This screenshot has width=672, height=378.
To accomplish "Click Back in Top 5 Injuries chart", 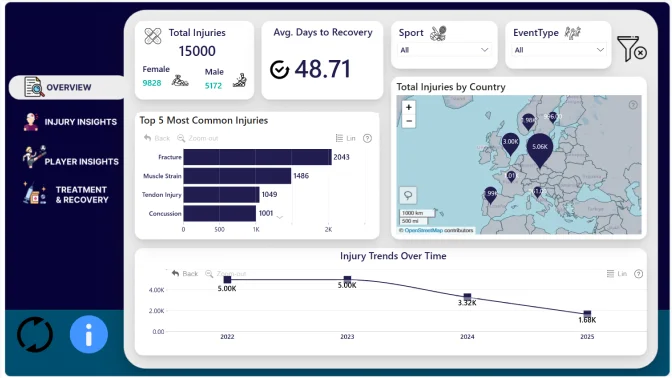I will 157,138.
